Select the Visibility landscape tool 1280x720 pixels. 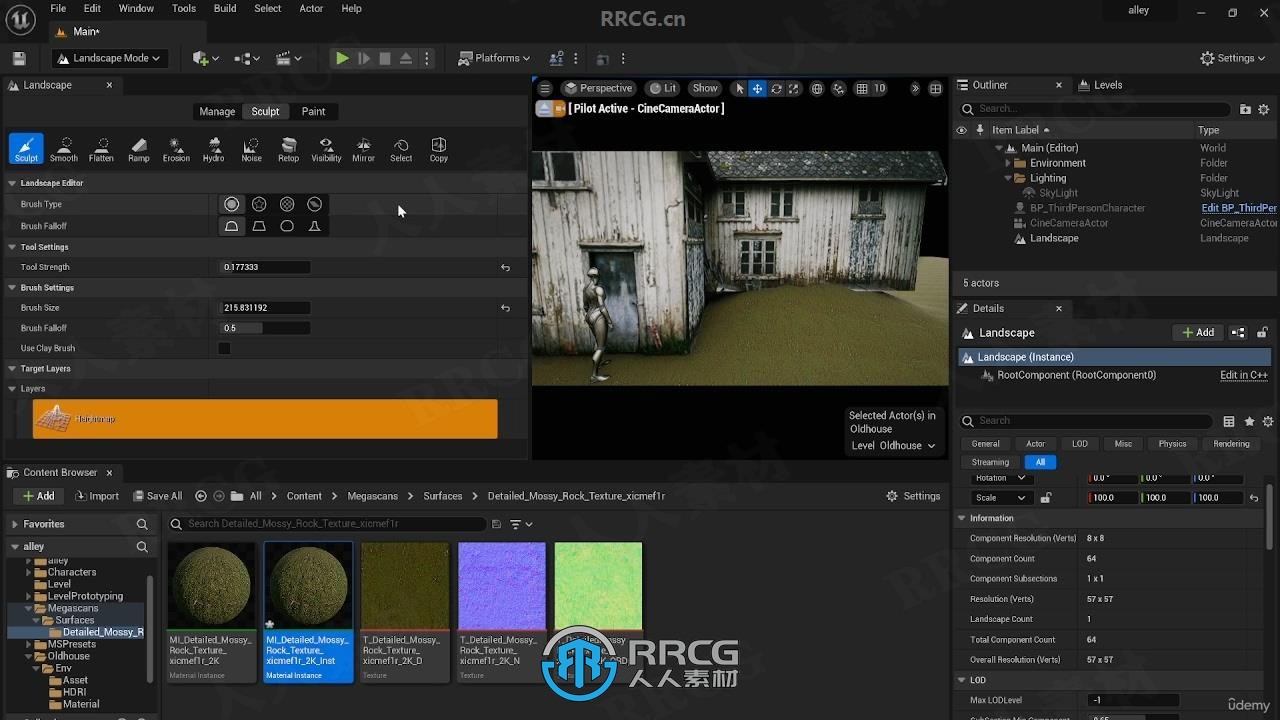point(326,149)
